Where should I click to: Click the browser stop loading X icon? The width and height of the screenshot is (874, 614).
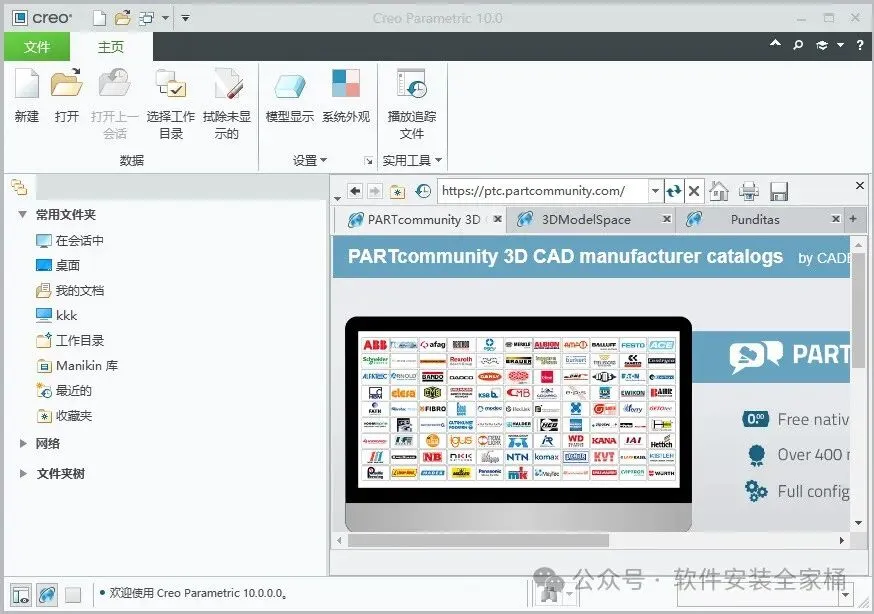(694, 191)
